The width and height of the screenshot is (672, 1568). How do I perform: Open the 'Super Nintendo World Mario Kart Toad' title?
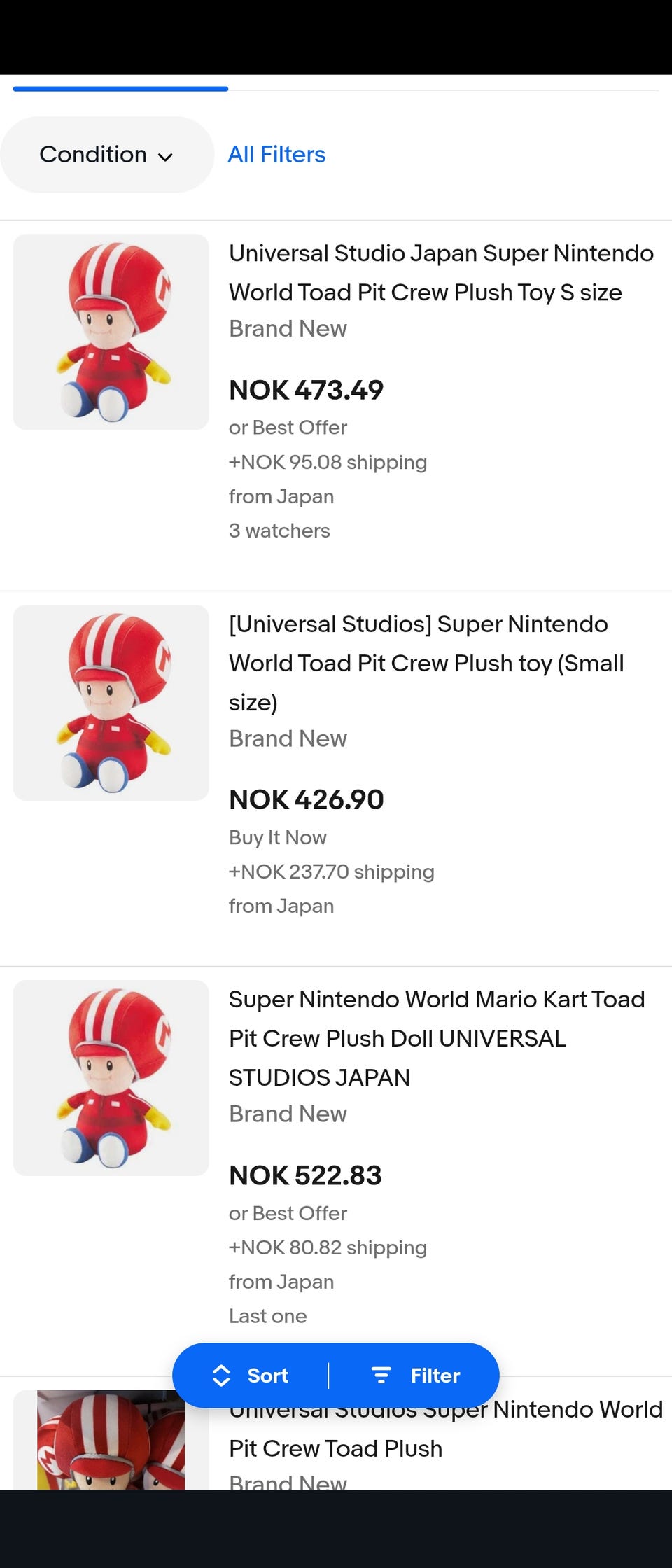(x=437, y=1037)
